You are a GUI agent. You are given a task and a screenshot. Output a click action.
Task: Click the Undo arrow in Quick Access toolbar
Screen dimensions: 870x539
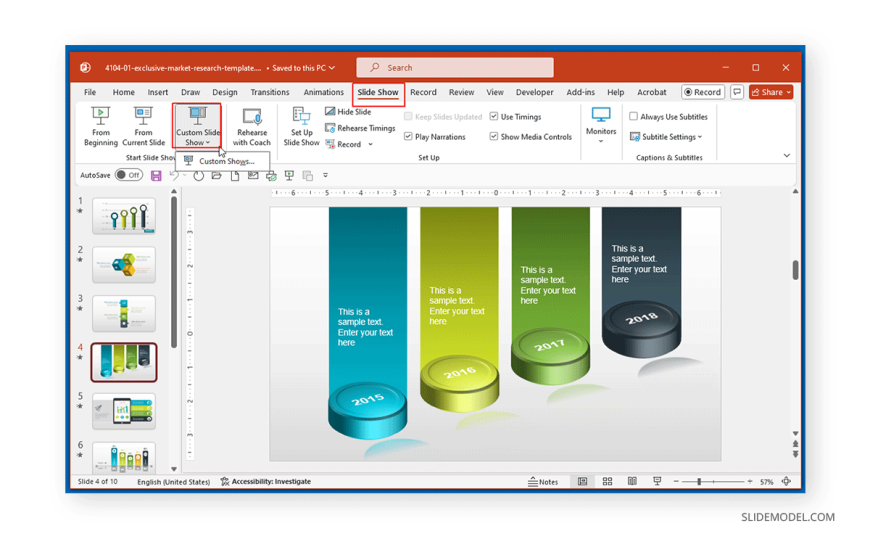[174, 175]
